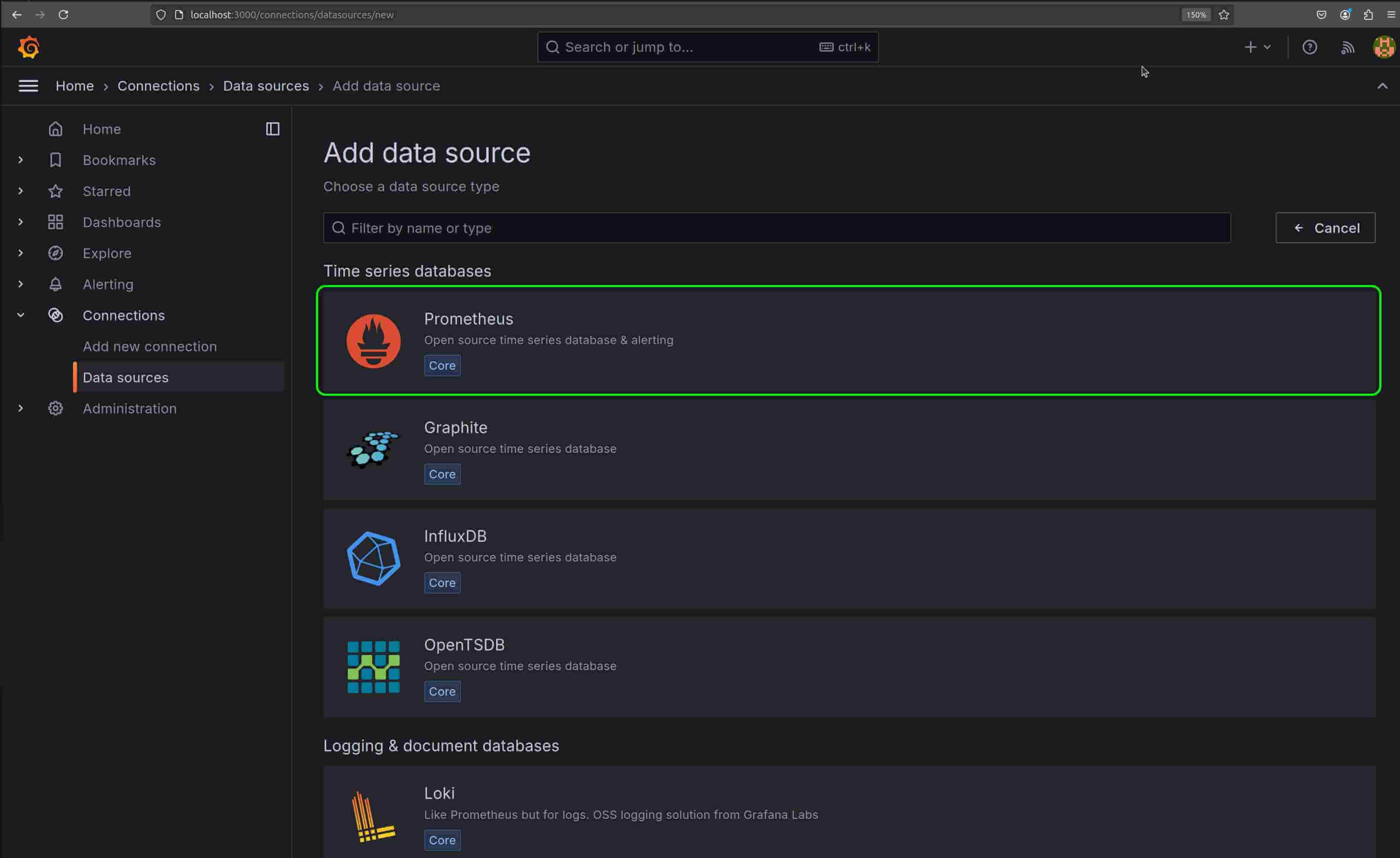Click the Grafana logo icon
This screenshot has height=858, width=1400.
click(x=28, y=47)
